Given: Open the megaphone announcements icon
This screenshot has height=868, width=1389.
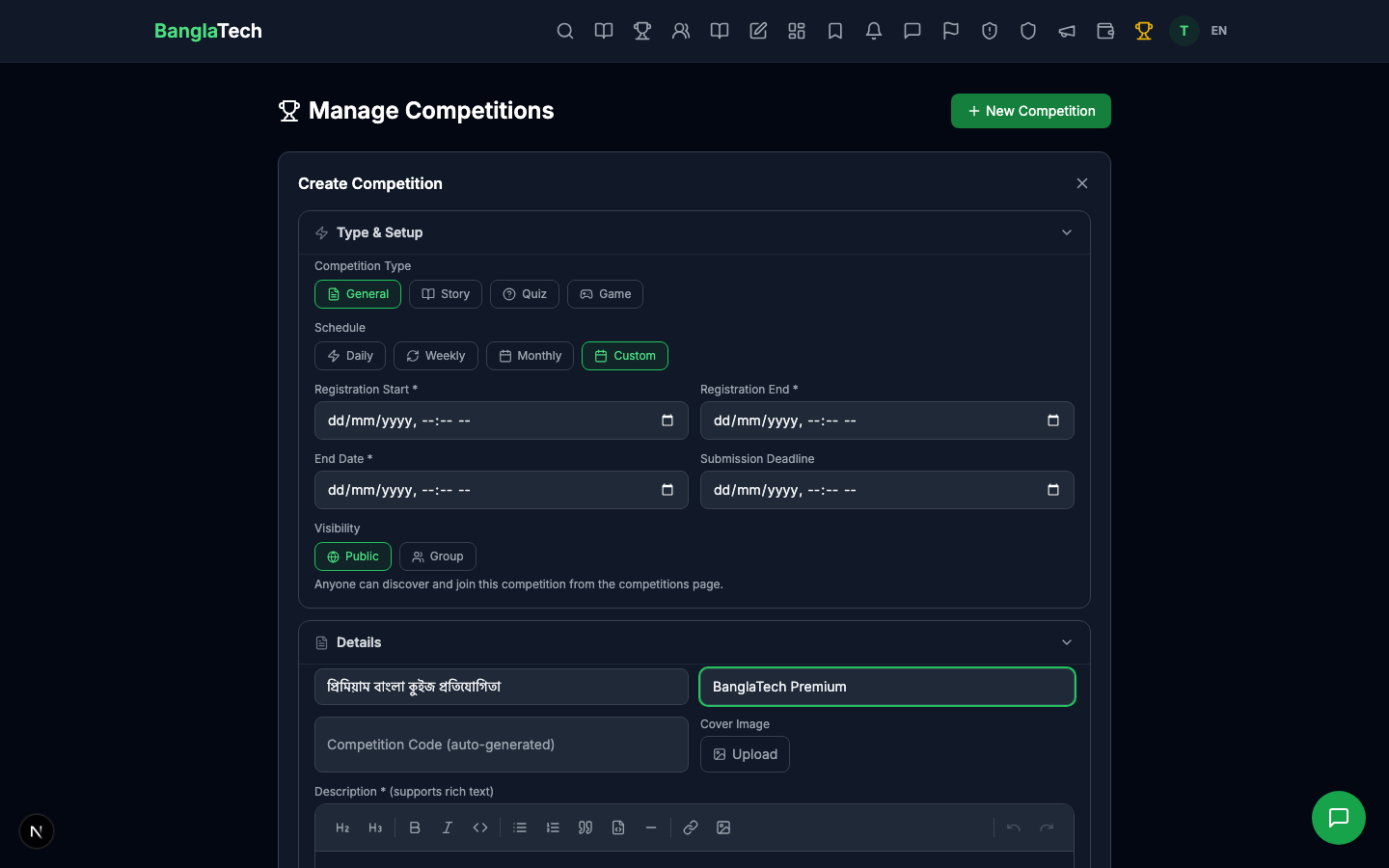Looking at the screenshot, I should pyautogui.click(x=1067, y=31).
